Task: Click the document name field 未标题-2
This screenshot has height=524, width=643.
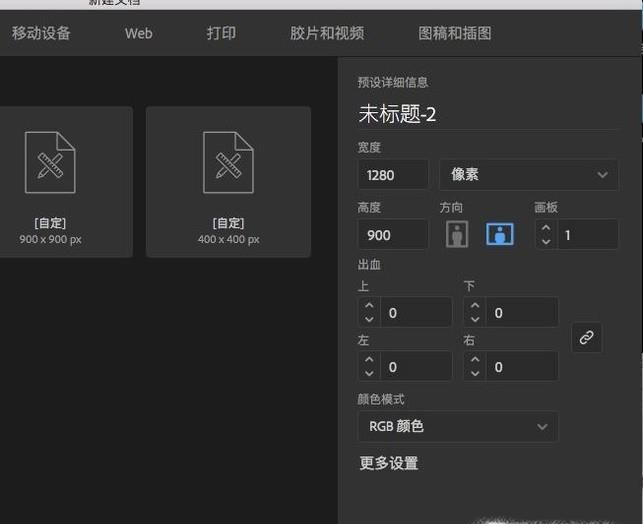Action: [x=487, y=114]
